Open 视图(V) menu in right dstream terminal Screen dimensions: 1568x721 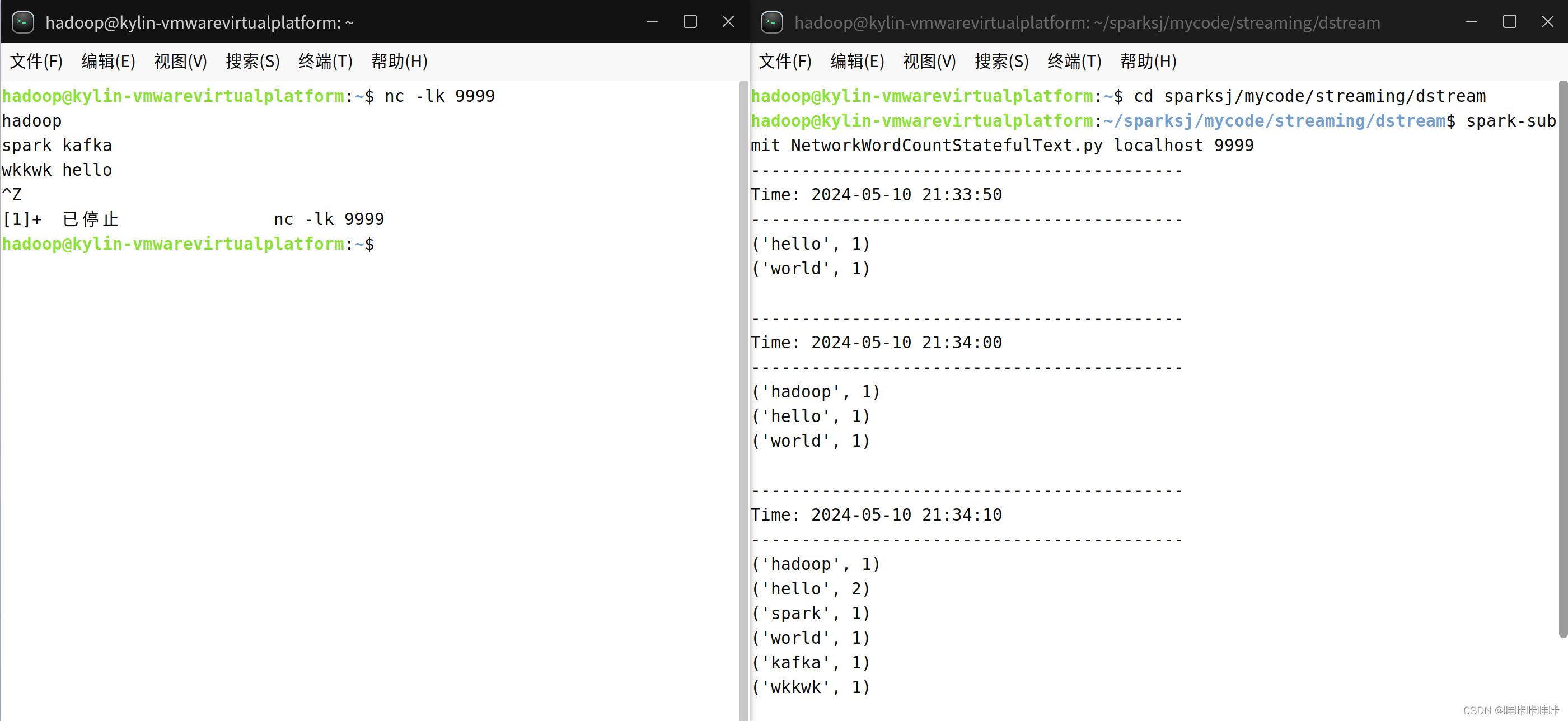pos(929,61)
